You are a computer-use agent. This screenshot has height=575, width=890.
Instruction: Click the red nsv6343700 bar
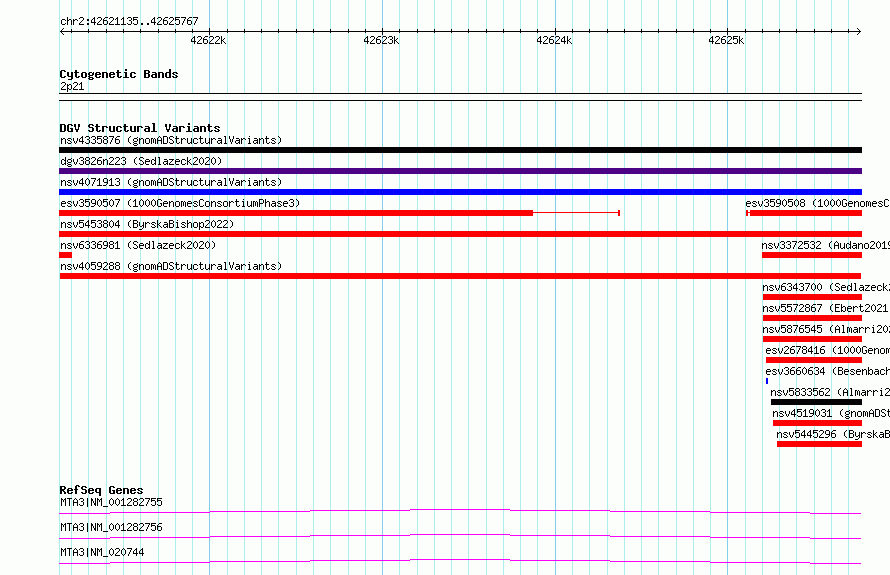[x=812, y=297]
